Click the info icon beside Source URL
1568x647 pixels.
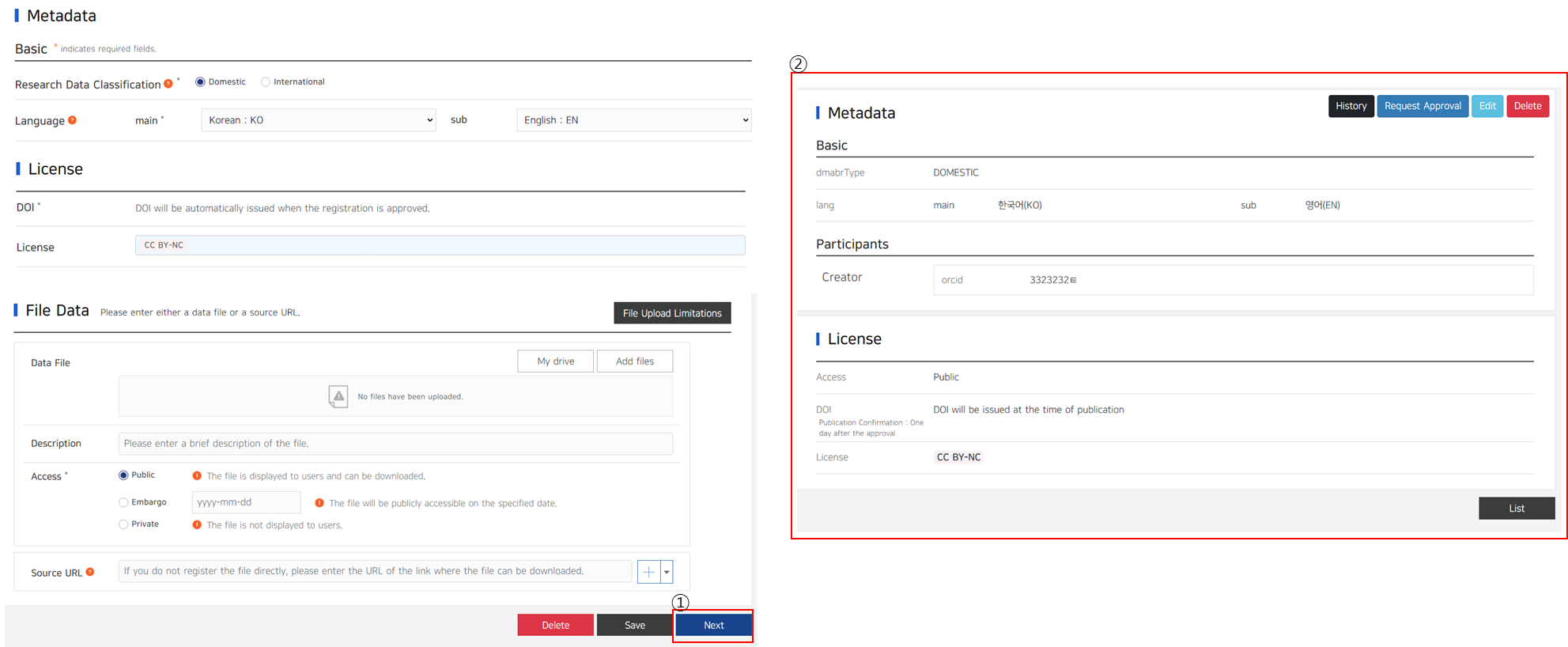pyautogui.click(x=90, y=572)
